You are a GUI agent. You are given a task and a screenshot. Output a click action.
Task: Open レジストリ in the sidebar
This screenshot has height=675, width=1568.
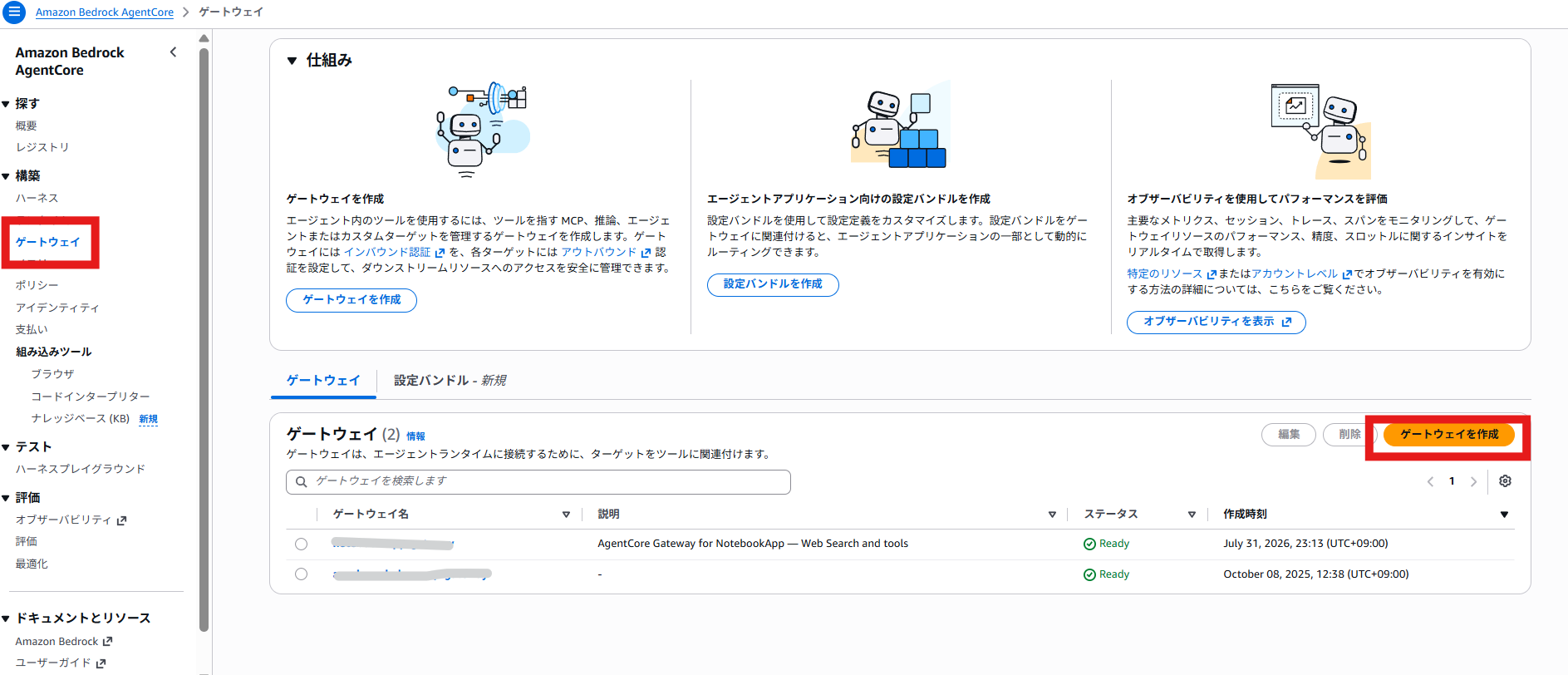[x=42, y=147]
